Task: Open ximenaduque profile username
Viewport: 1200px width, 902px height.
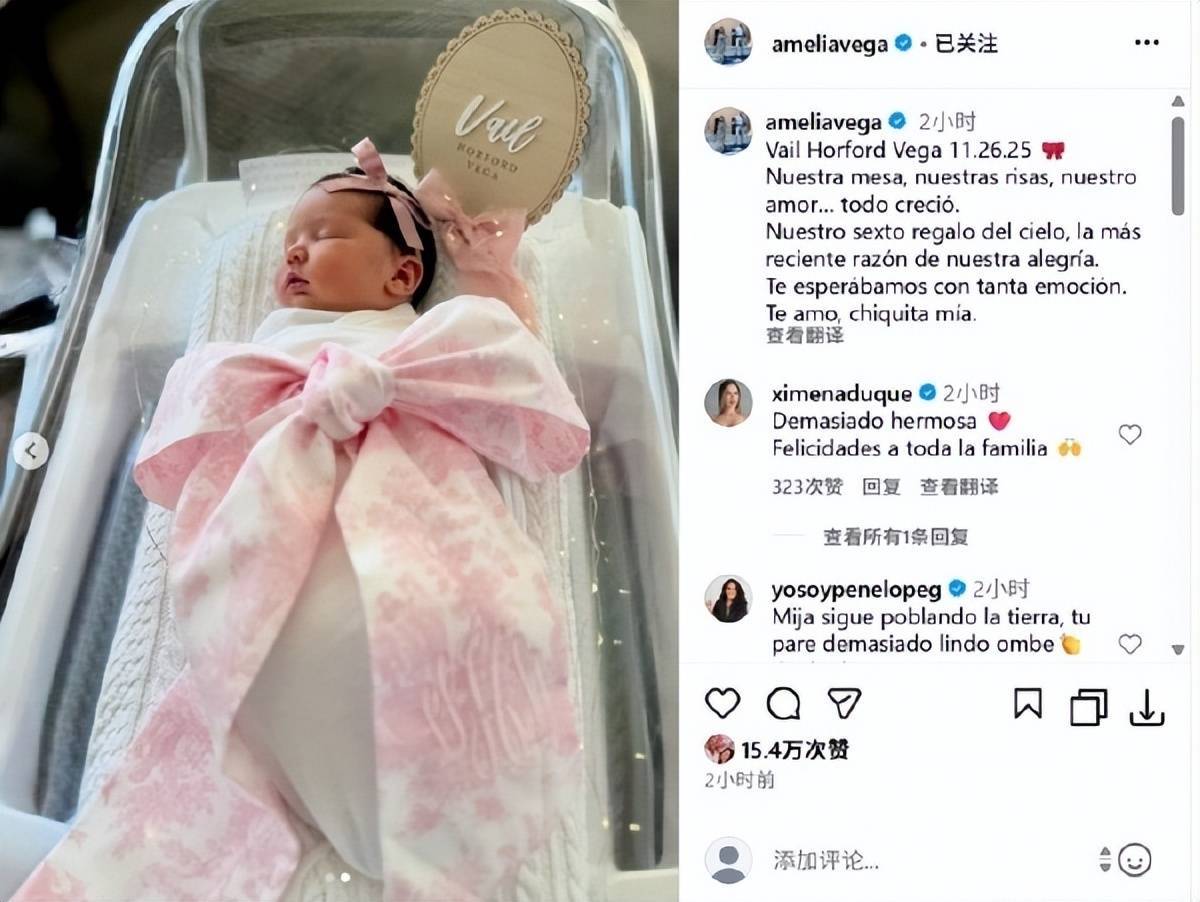Action: tap(842, 393)
